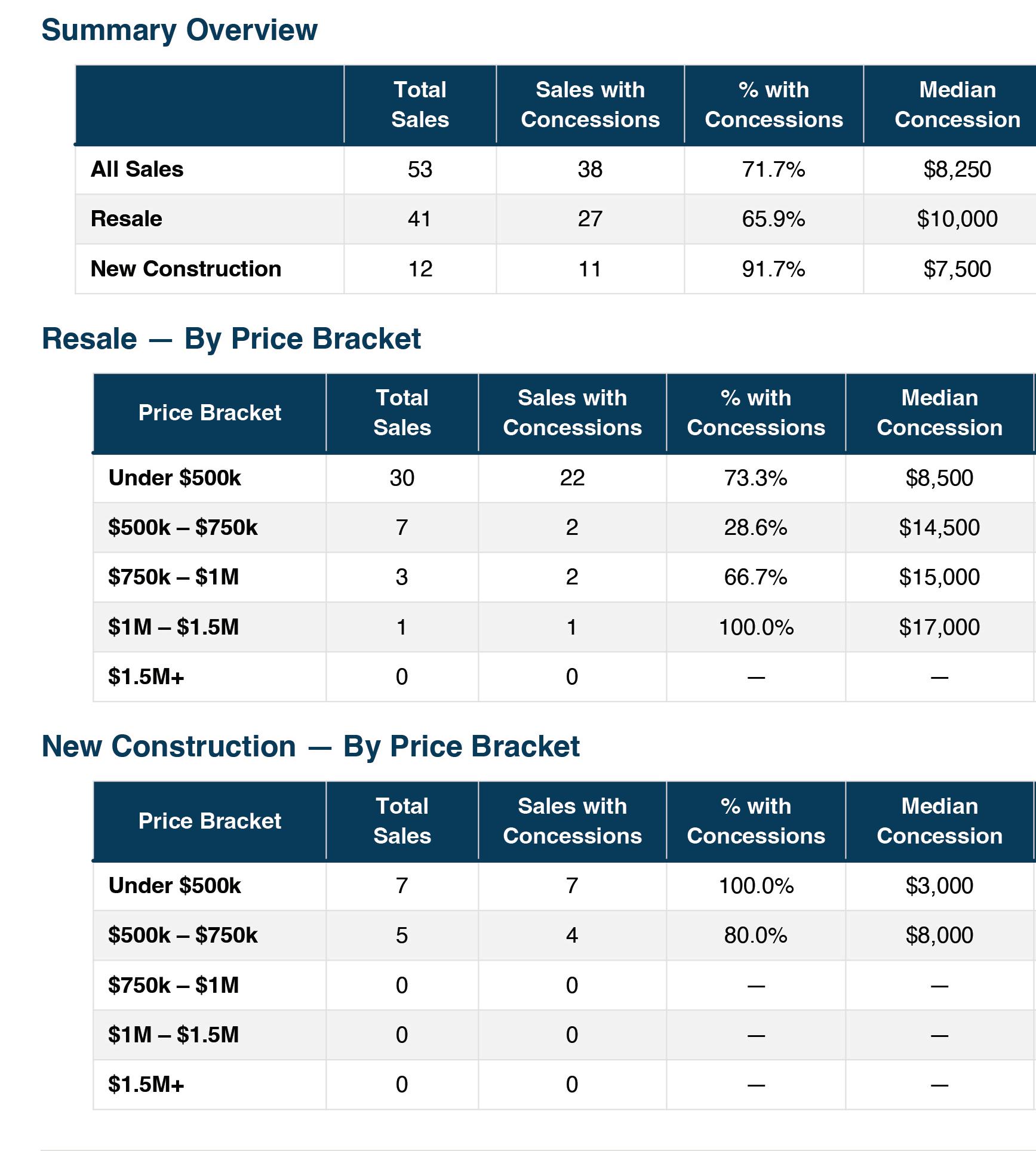
Task: Select Sales with Concessions header in Resale table
Action: pyautogui.click(x=572, y=413)
